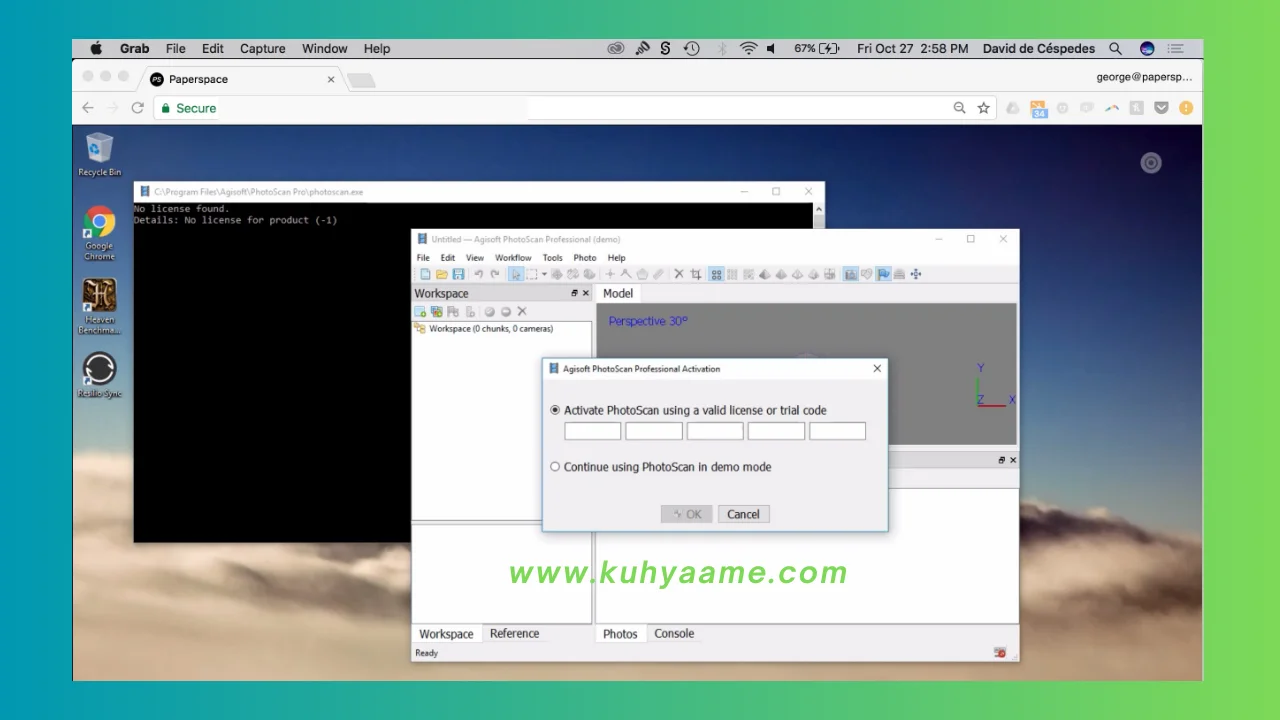Click the Reset view arrows icon
The image size is (1280, 720).
pyautogui.click(x=916, y=274)
